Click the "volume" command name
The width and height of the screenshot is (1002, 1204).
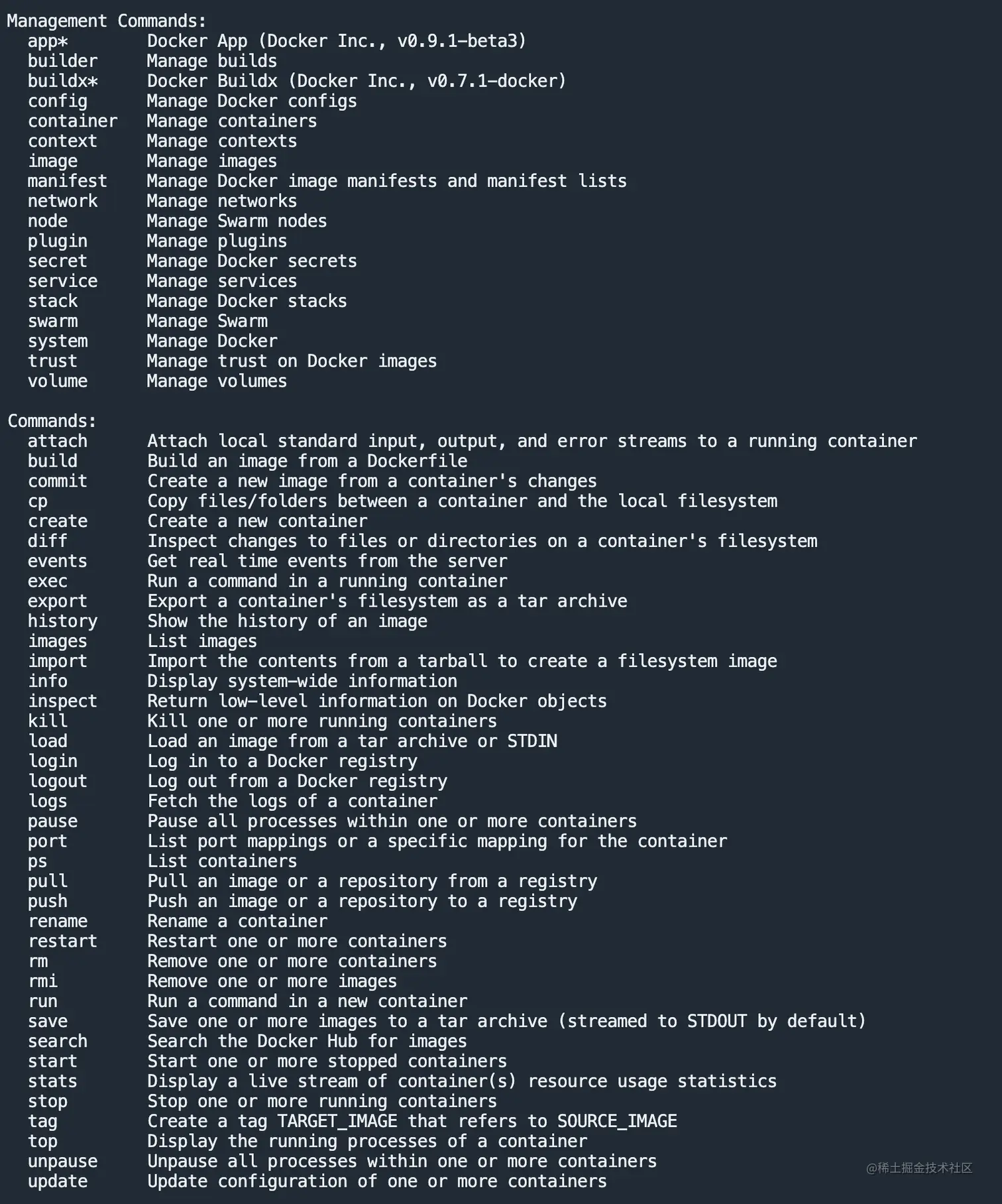coord(58,381)
